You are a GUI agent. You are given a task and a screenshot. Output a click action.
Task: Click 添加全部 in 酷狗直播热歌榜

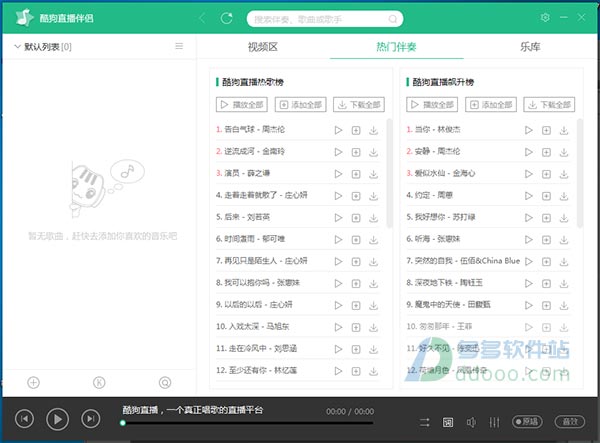coord(301,104)
